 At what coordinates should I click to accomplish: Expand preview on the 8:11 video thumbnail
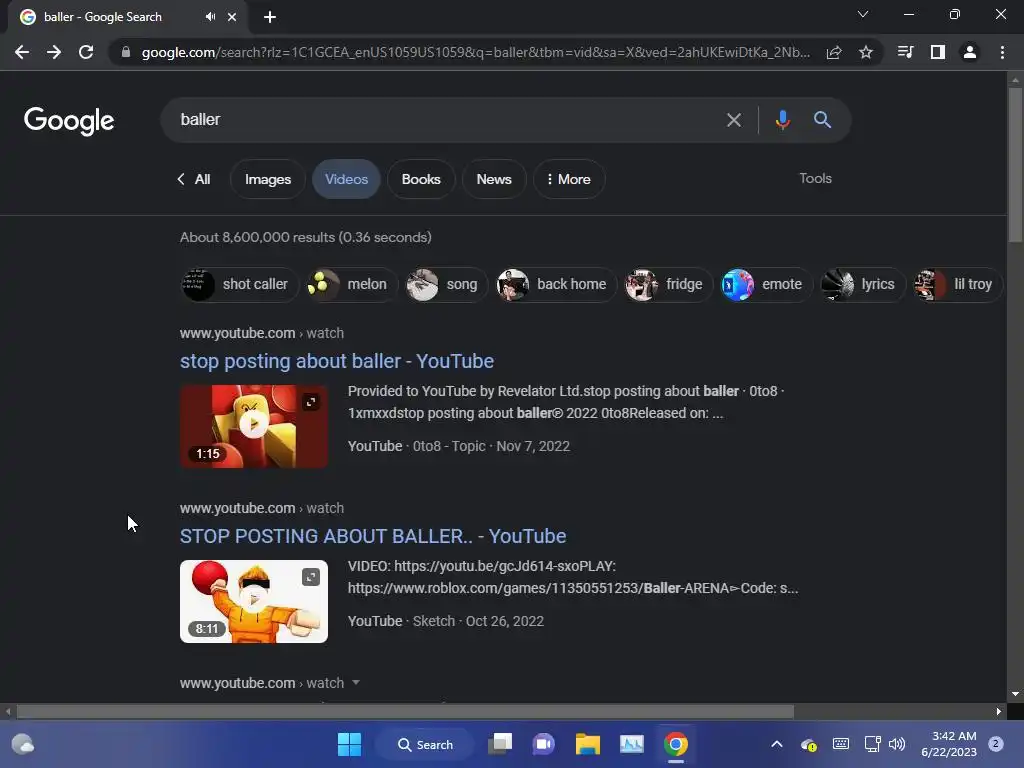pos(311,577)
